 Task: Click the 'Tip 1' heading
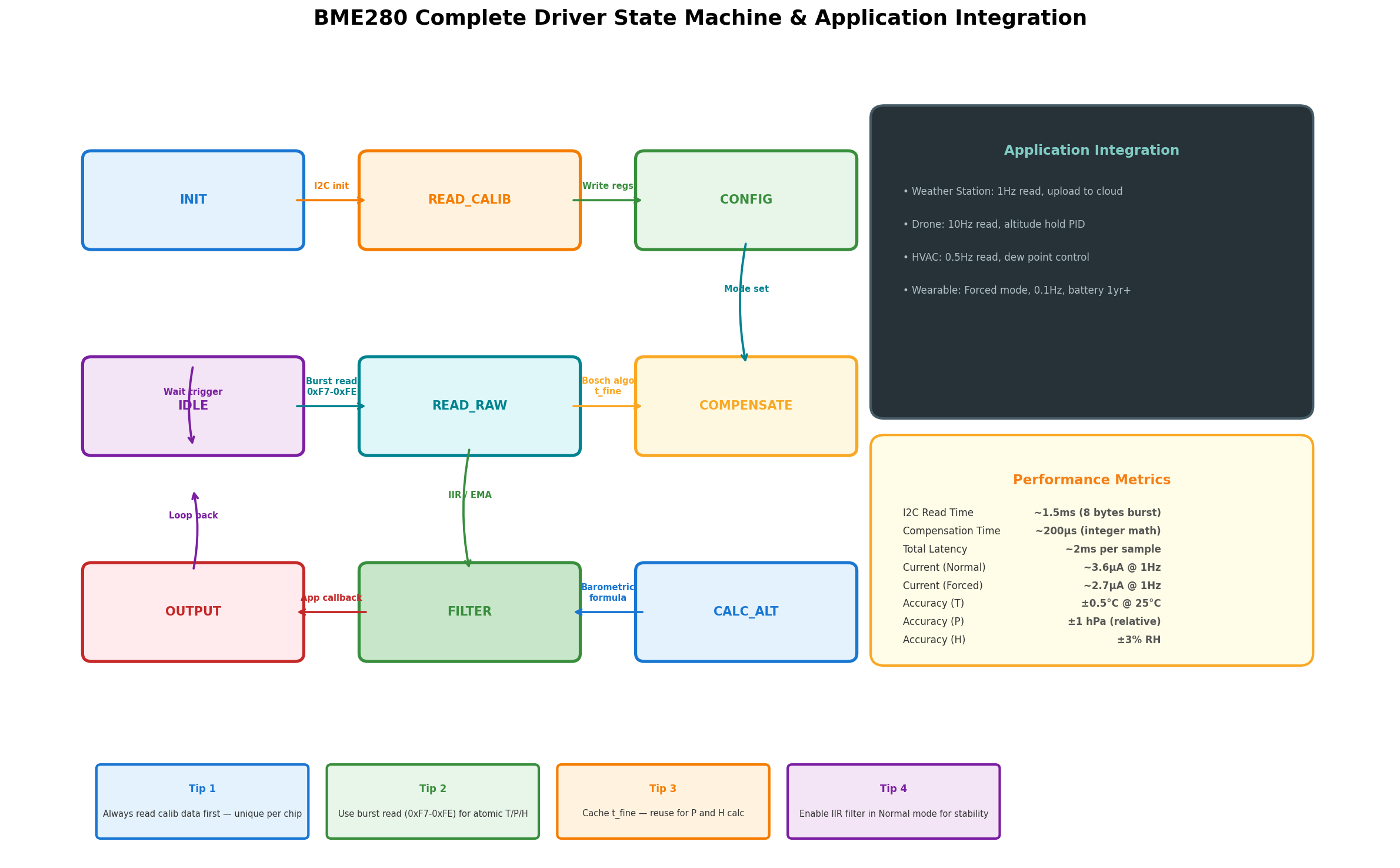click(x=202, y=789)
